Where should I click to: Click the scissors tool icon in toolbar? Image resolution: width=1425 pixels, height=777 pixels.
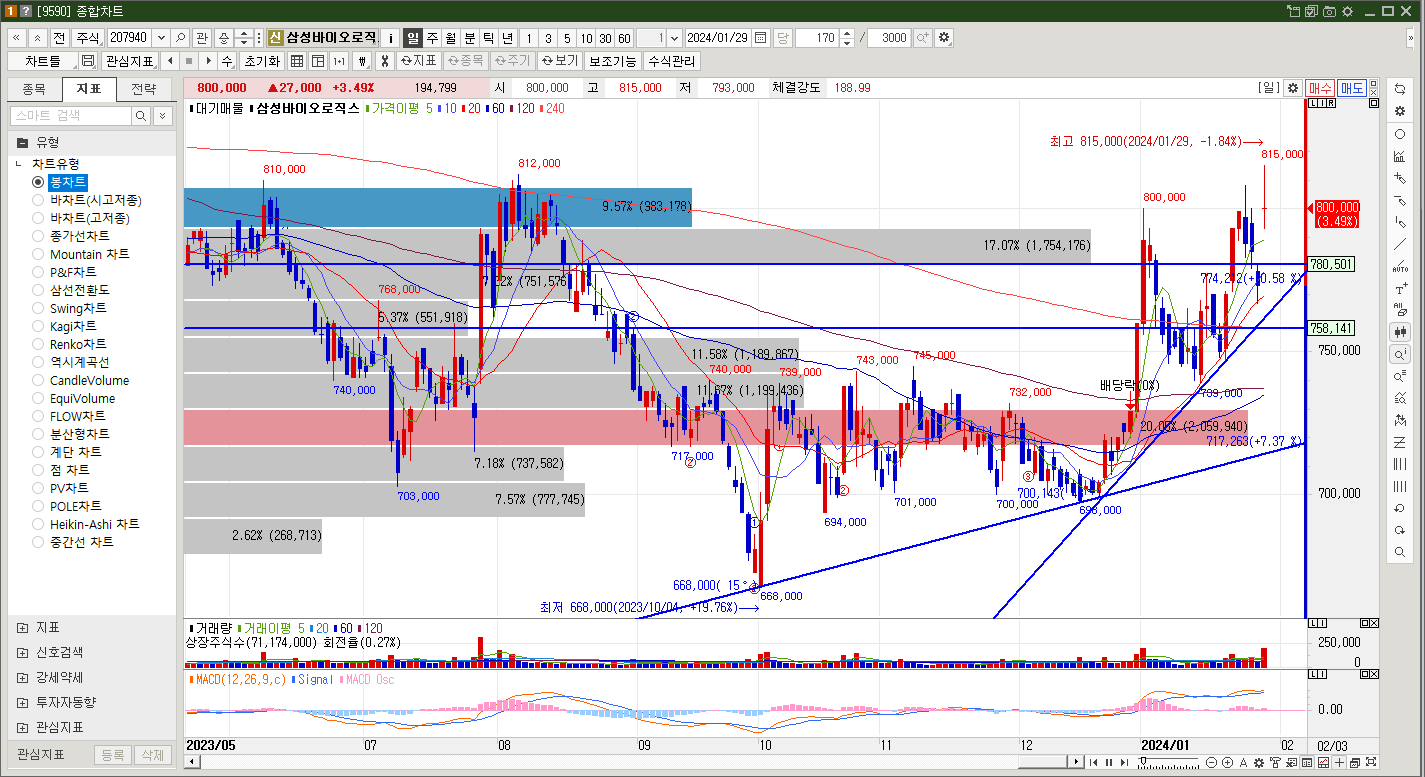click(383, 61)
